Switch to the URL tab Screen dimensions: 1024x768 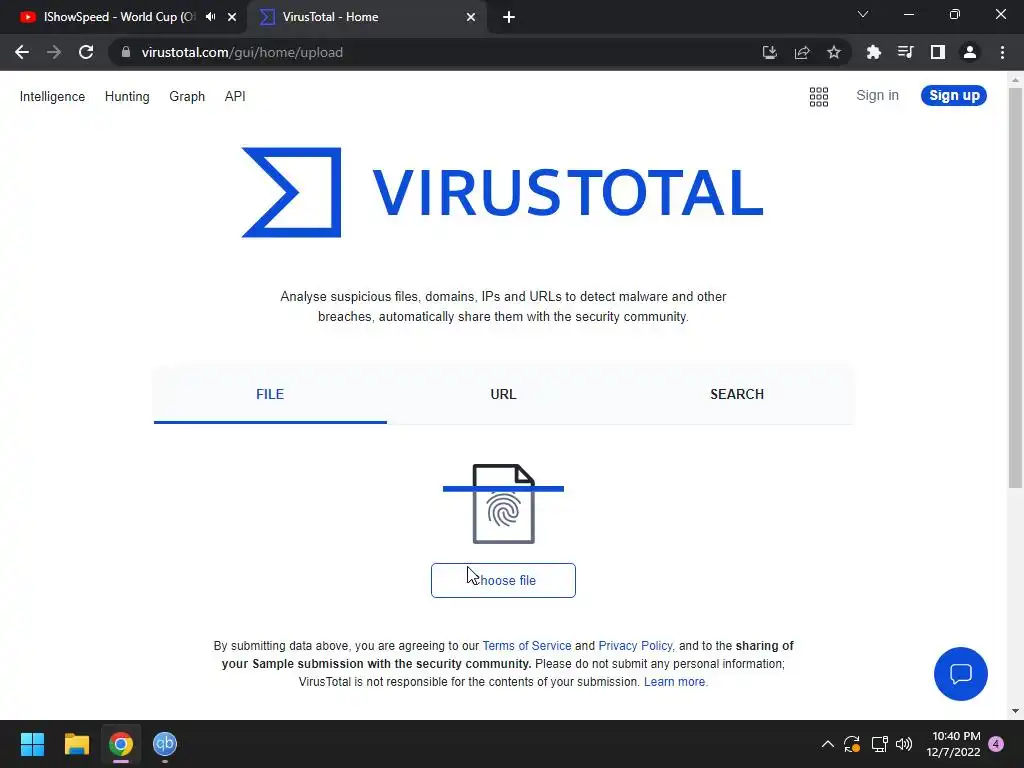click(503, 394)
